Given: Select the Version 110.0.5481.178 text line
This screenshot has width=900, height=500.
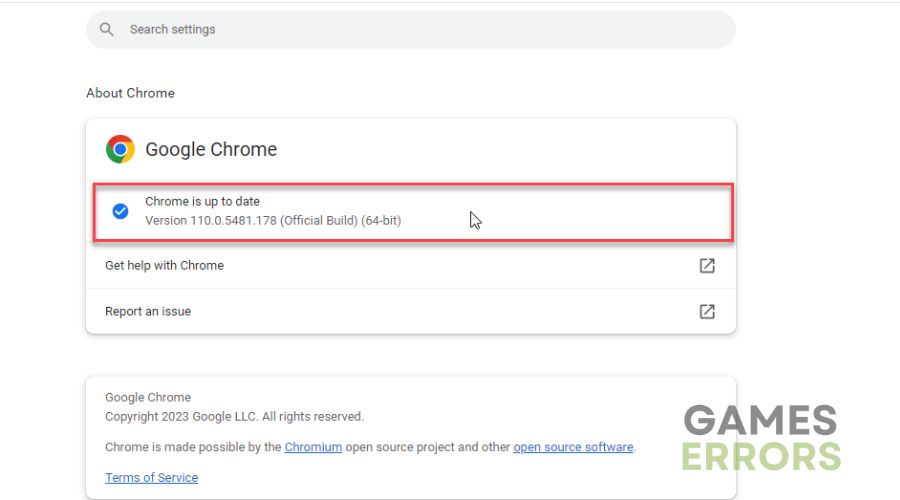Looking at the screenshot, I should coord(273,220).
